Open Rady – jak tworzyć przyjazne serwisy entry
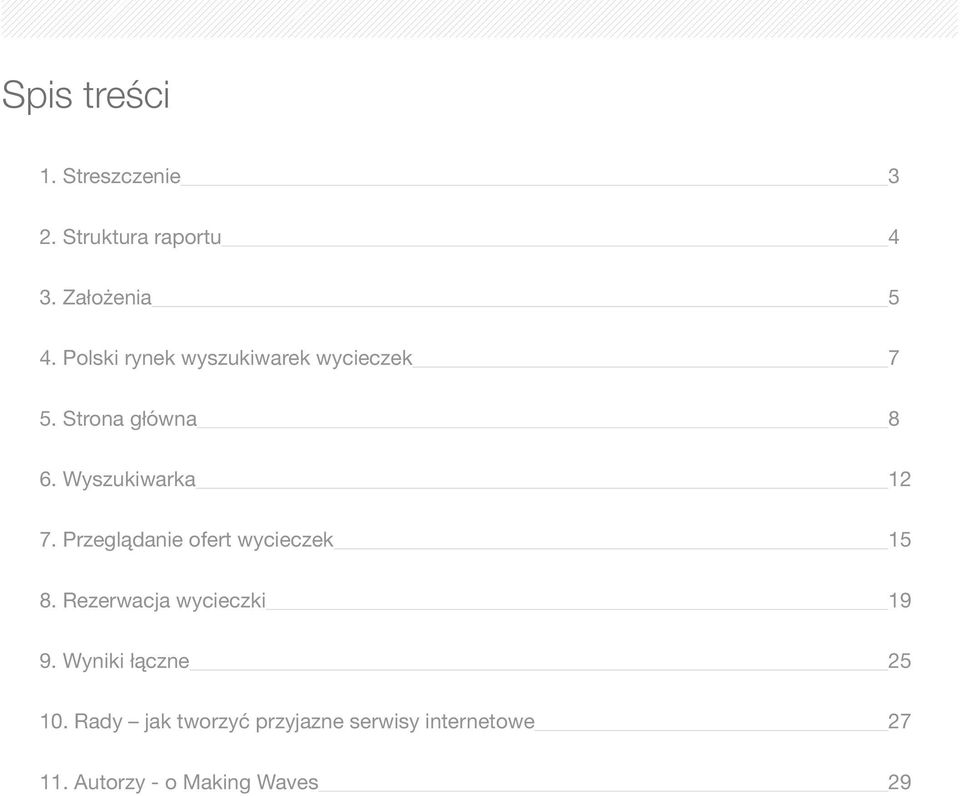 (287, 722)
